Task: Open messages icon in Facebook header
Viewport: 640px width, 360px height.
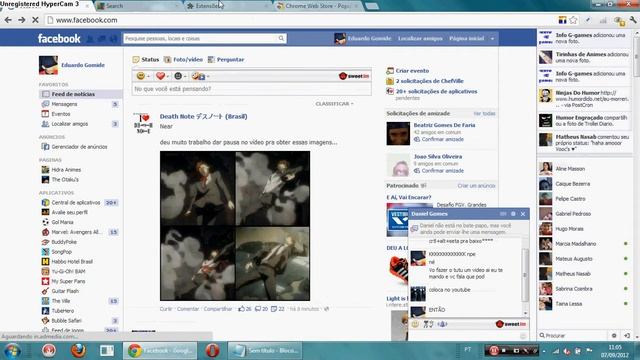Action: 102,39
